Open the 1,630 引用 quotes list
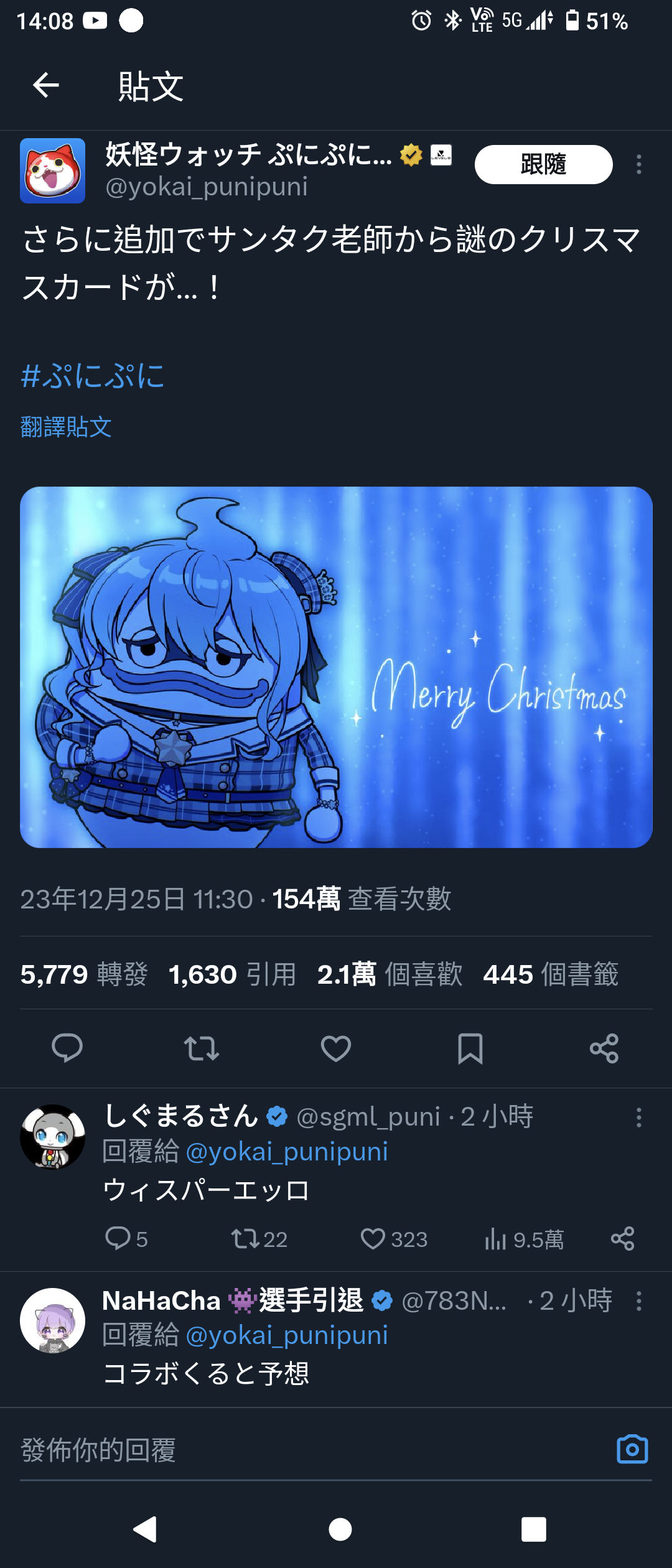Image resolution: width=672 pixels, height=1568 pixels. coord(233,974)
